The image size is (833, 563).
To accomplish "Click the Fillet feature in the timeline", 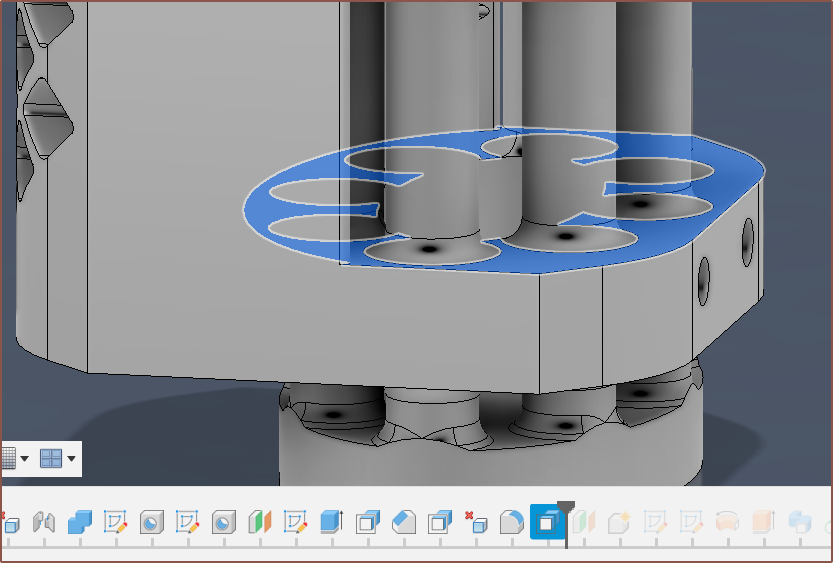I will tap(511, 522).
